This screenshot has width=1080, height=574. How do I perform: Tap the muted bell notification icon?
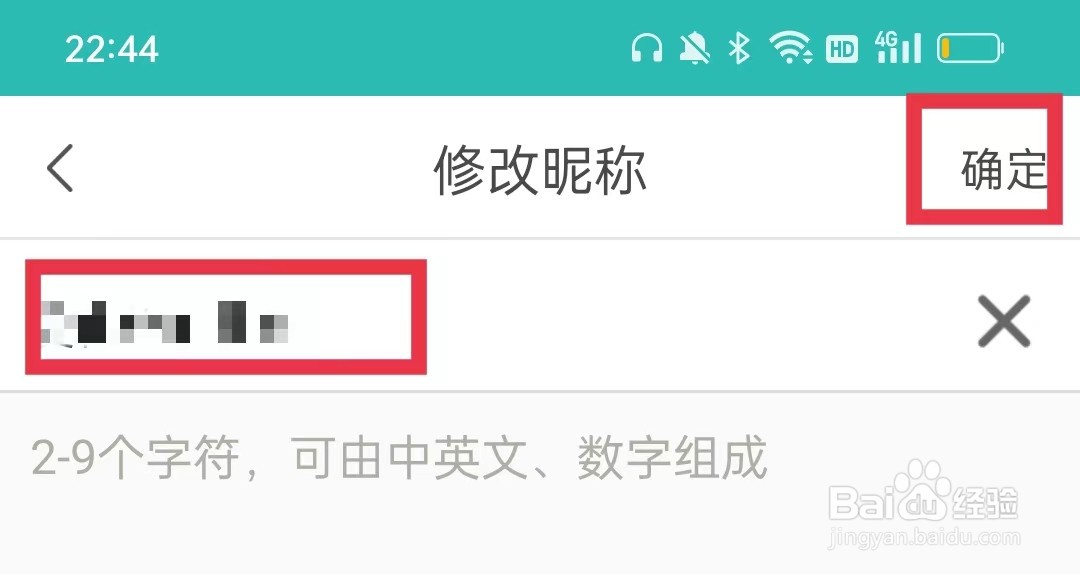click(x=694, y=49)
